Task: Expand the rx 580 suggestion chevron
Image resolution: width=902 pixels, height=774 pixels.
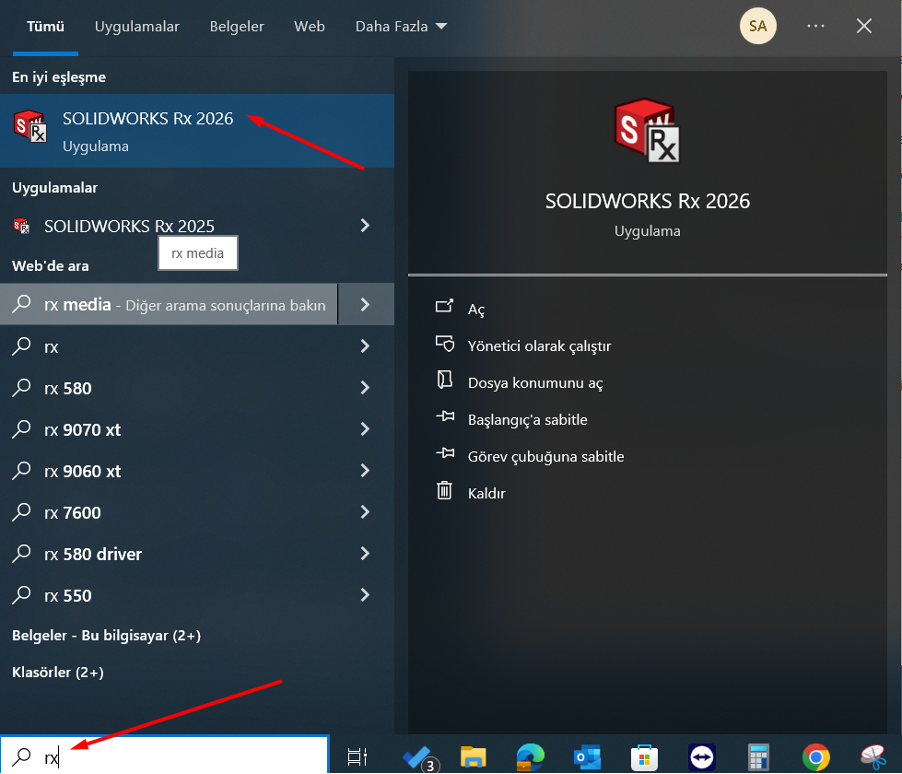Action: (x=365, y=387)
